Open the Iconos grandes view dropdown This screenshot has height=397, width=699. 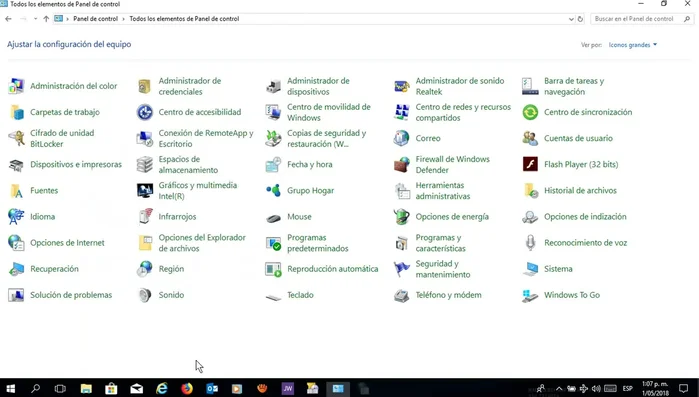pyautogui.click(x=633, y=45)
